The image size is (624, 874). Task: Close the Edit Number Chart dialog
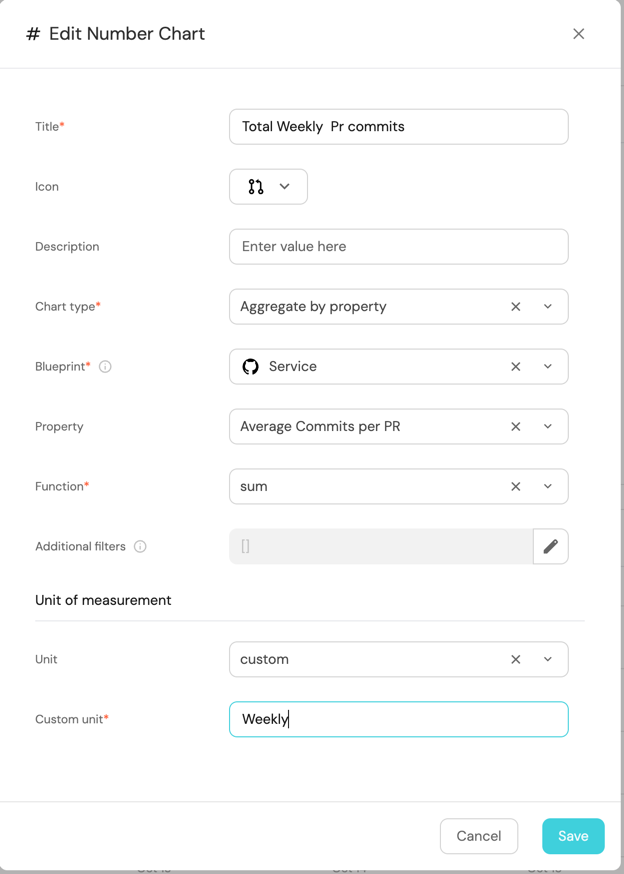pos(578,34)
